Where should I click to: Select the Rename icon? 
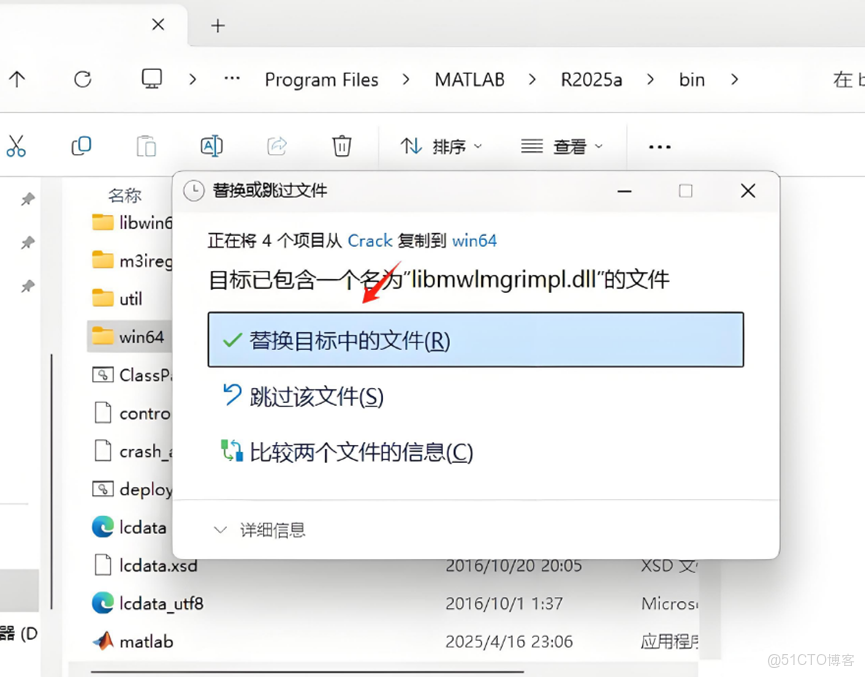pyautogui.click(x=211, y=146)
